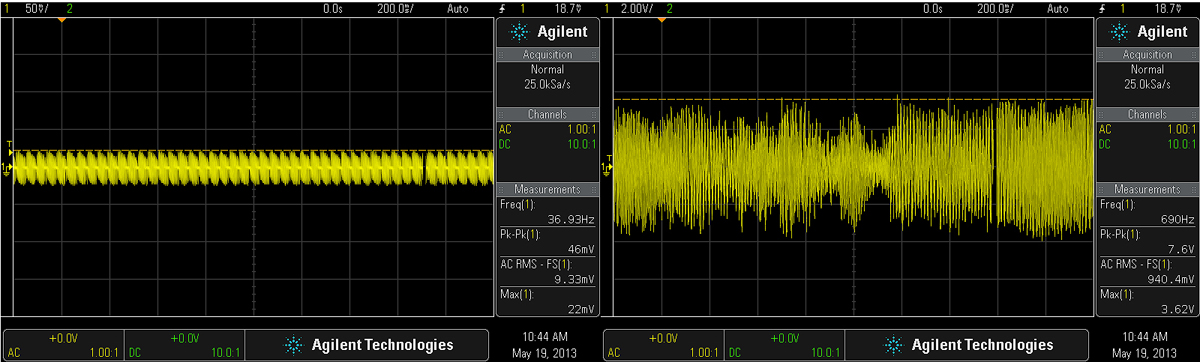Click the orange trigger position marker on right scope
Screen dimensions: 1200x362
click(661, 20)
